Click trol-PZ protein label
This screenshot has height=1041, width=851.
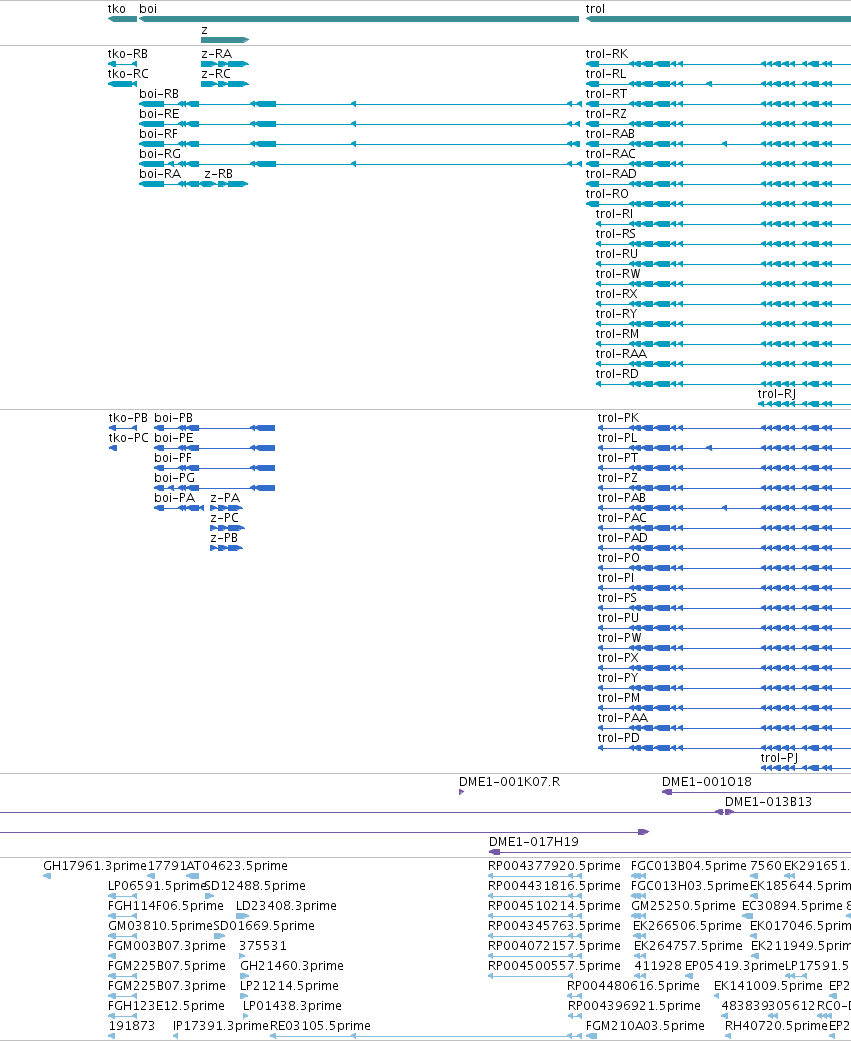(x=617, y=478)
